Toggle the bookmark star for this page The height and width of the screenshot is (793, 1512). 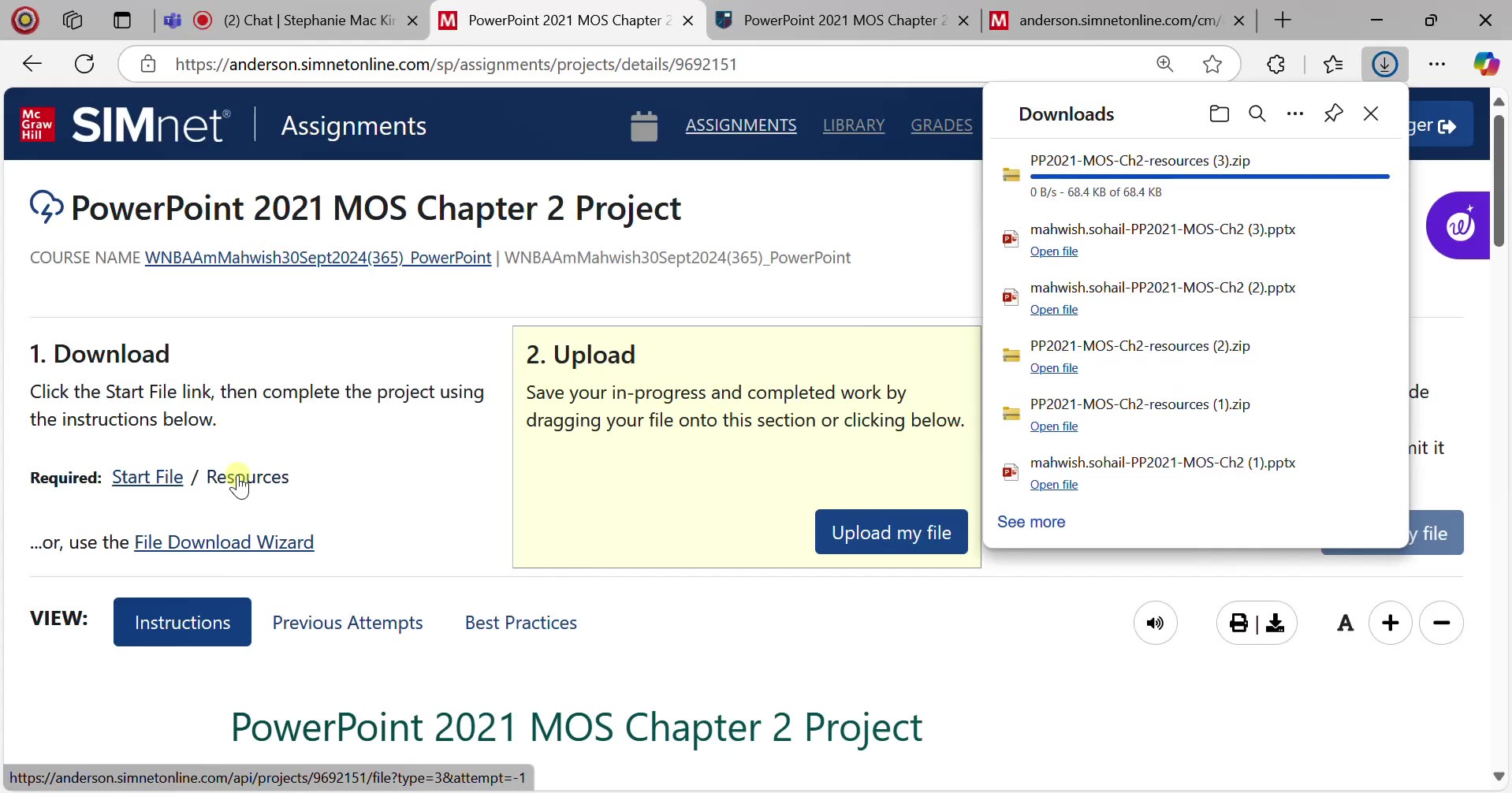pos(1212,64)
